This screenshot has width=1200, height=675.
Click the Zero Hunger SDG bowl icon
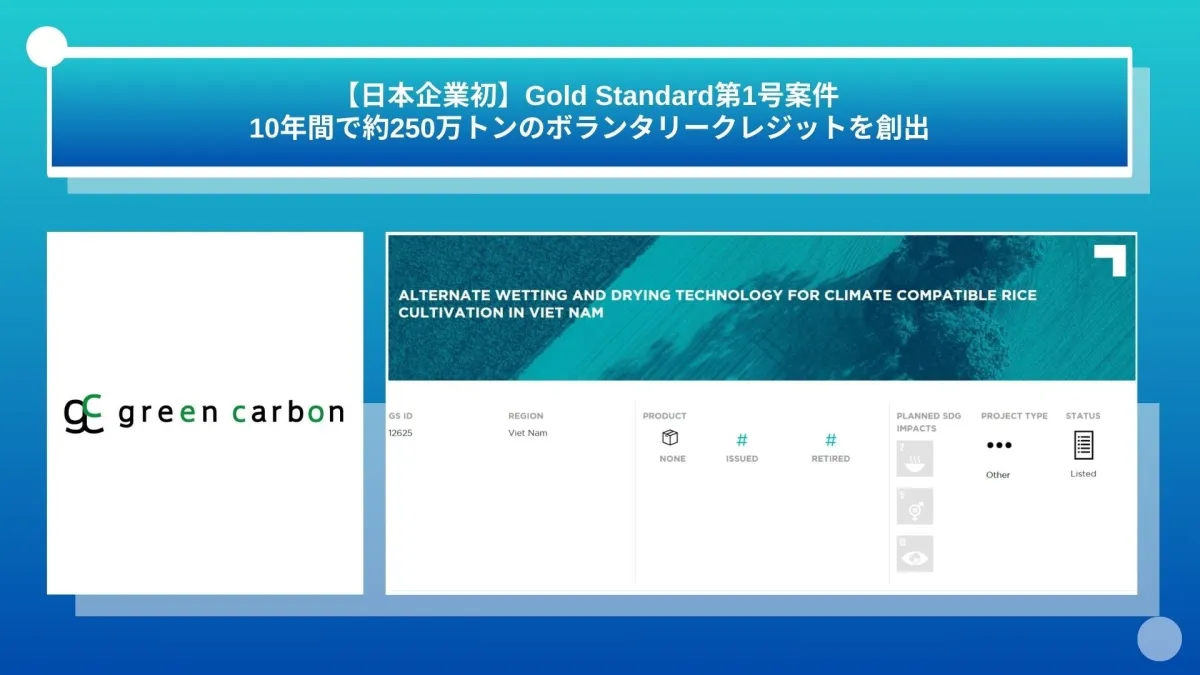pyautogui.click(x=914, y=459)
